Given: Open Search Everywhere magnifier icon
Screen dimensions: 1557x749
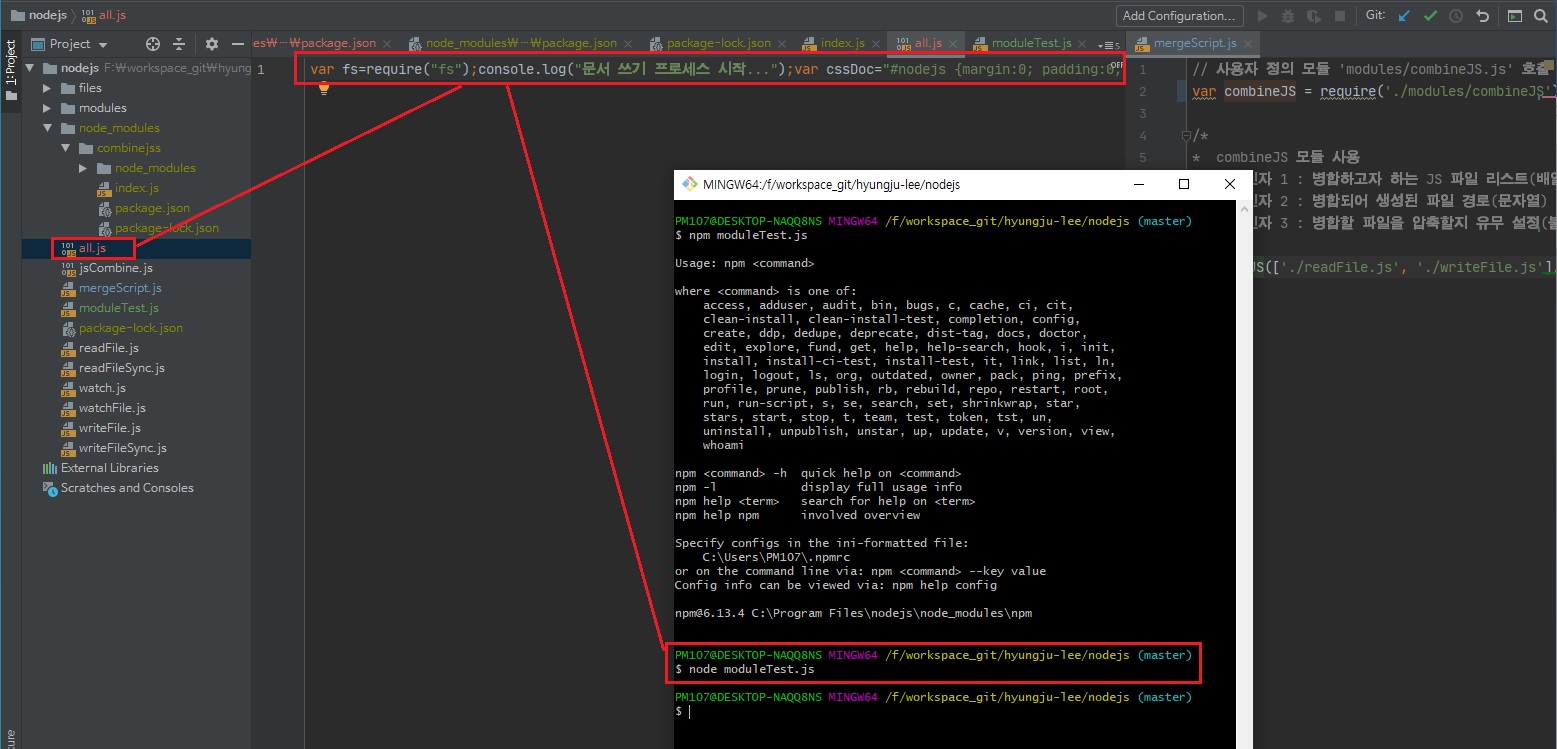Looking at the screenshot, I should click(x=1541, y=16).
